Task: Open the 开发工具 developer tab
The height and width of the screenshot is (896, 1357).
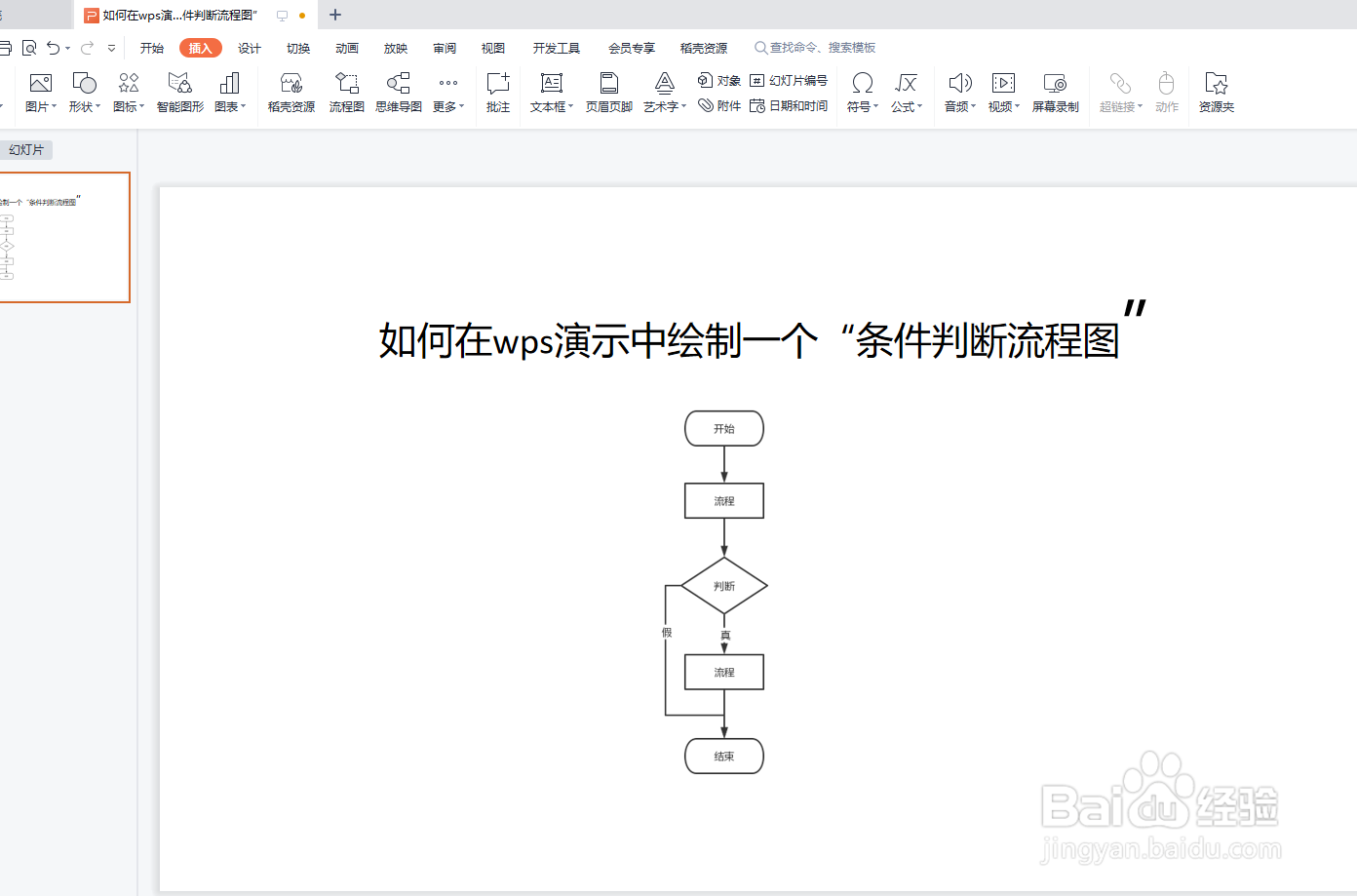Action: point(557,48)
